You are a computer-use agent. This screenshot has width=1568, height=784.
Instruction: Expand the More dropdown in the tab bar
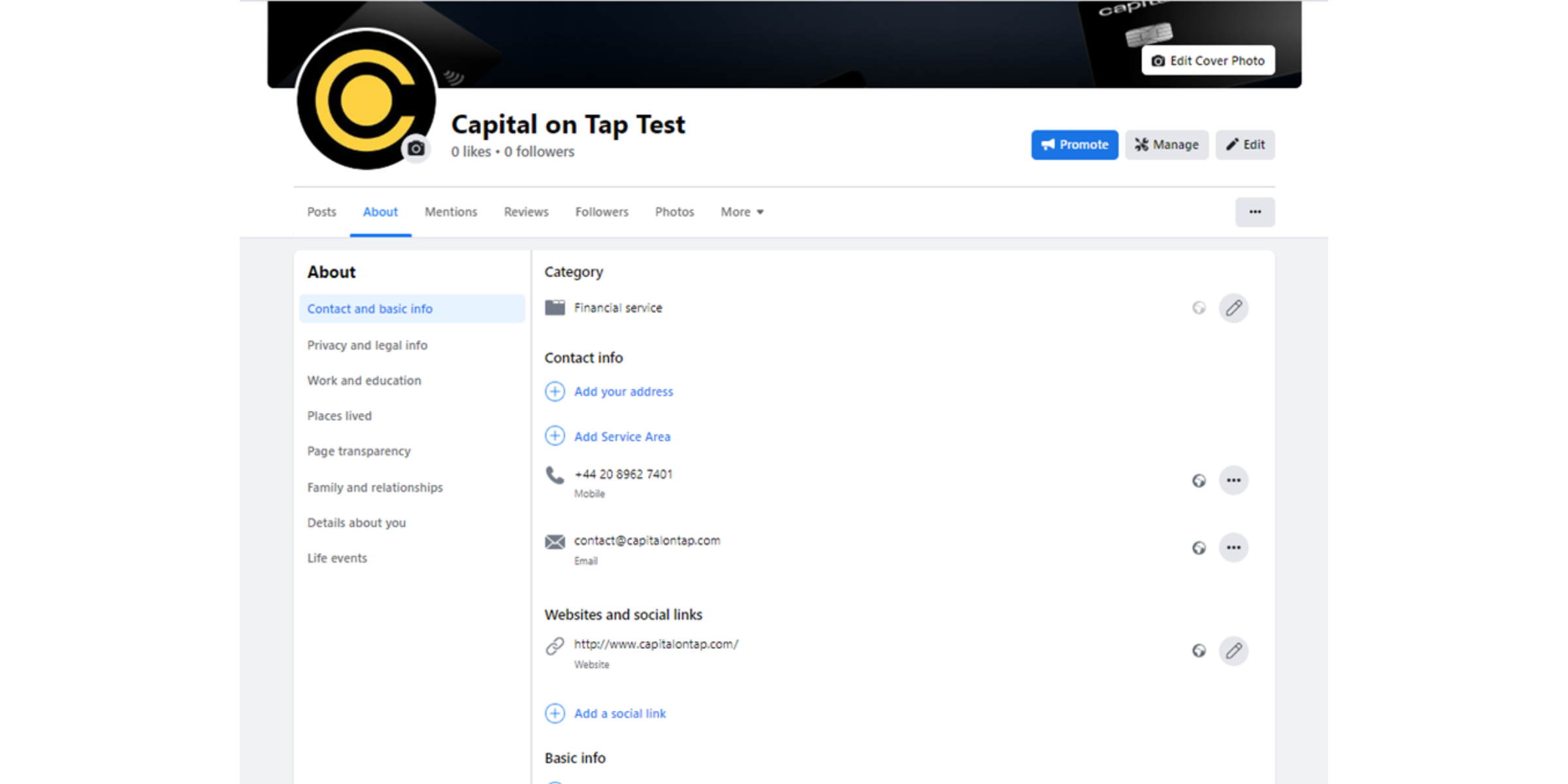pos(742,212)
